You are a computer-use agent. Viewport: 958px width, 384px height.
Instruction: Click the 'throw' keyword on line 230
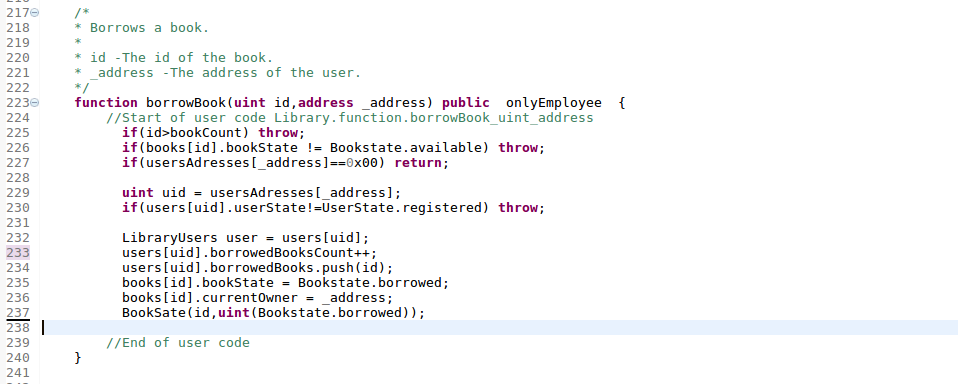518,208
